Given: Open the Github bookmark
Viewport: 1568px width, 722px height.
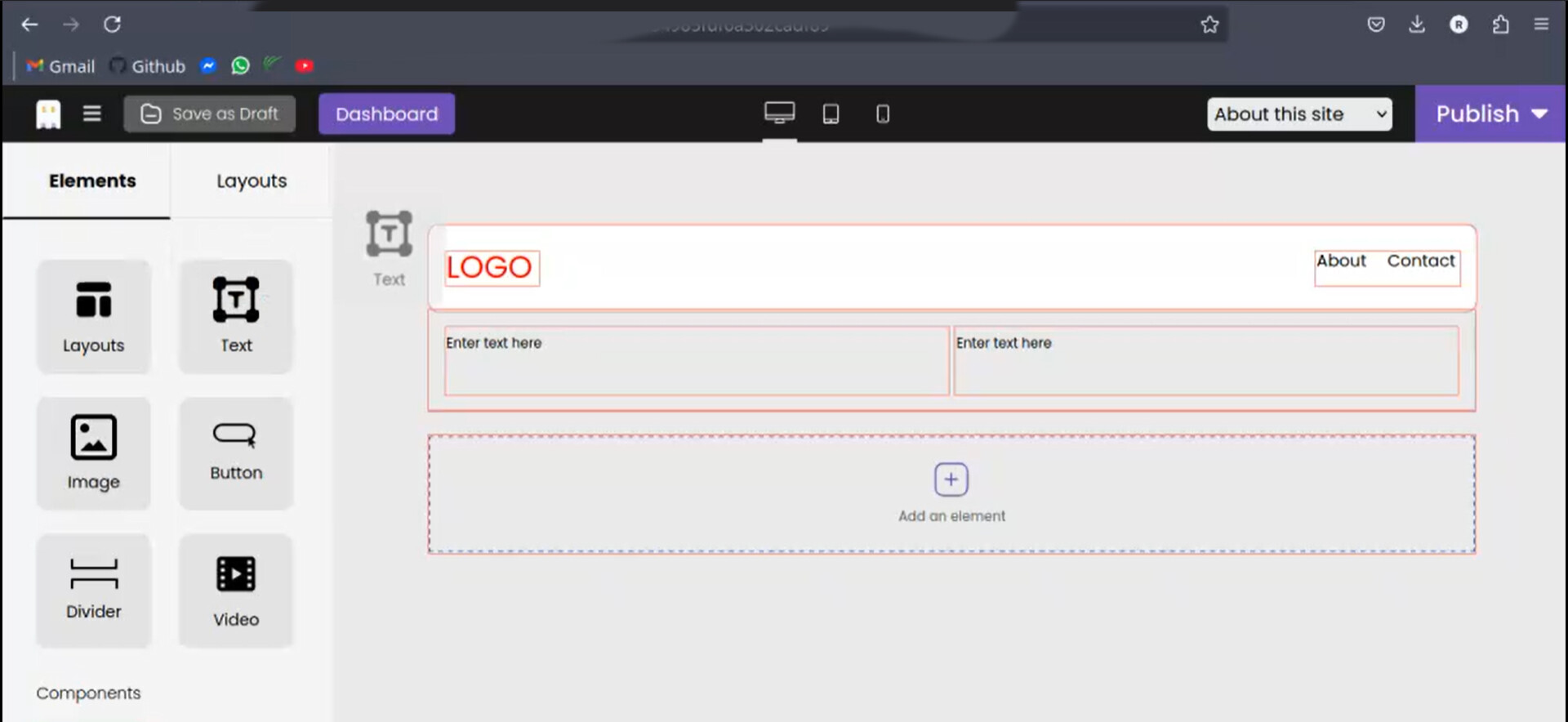Looking at the screenshot, I should 148,66.
